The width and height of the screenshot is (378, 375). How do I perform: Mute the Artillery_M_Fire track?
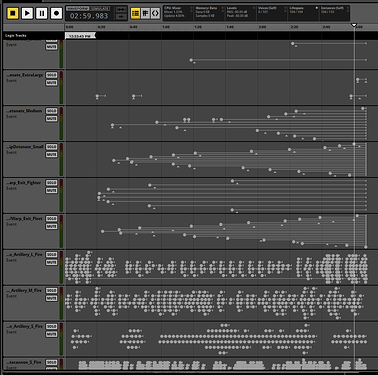tap(51, 298)
